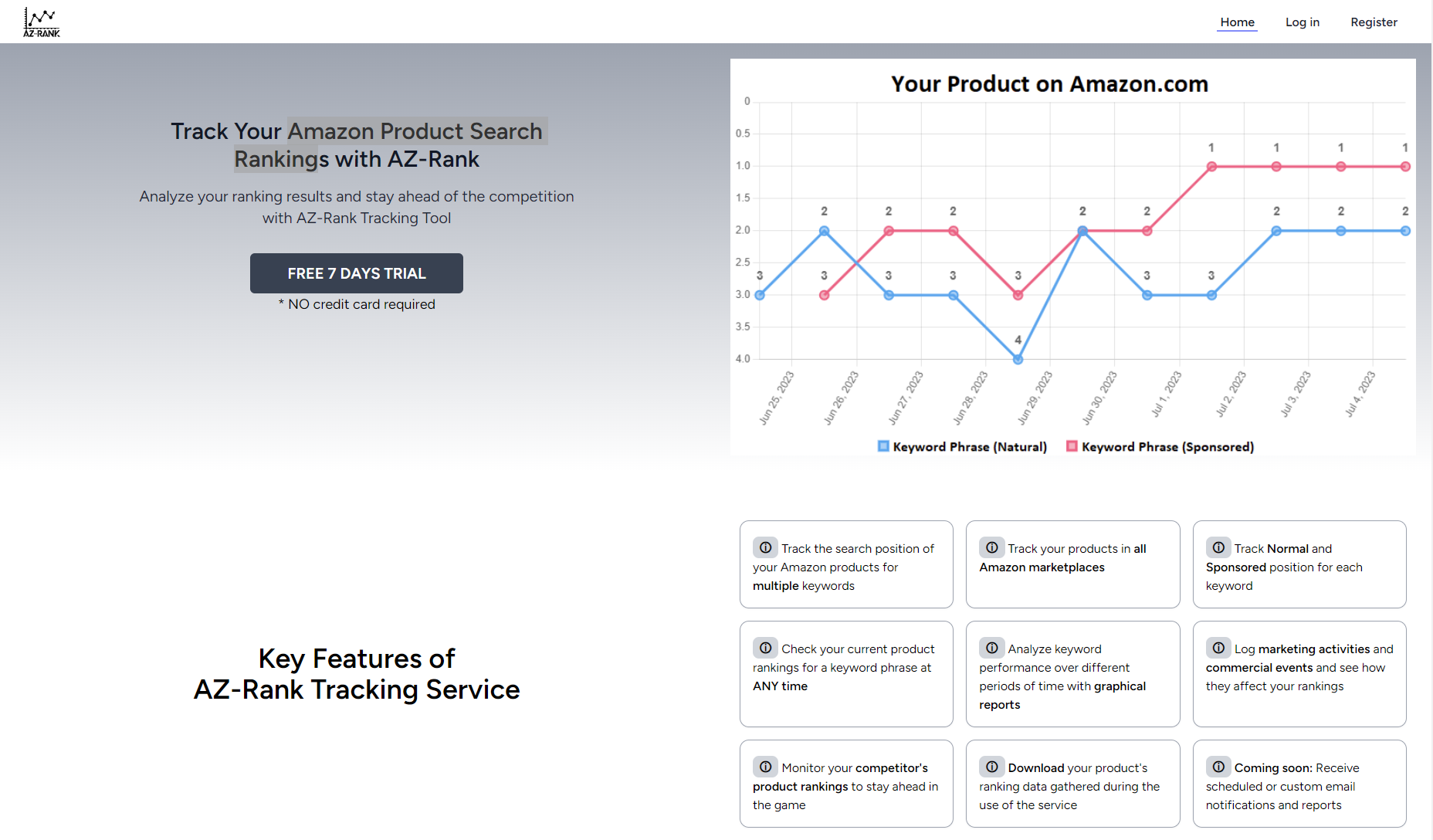Click info icon on competitor's rankings card
The image size is (1433, 840).
[x=765, y=767]
